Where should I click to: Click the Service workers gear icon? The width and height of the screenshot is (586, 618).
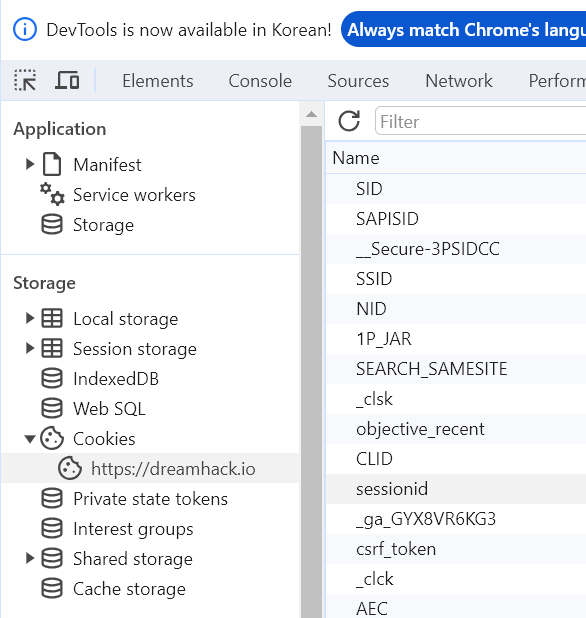coord(52,194)
